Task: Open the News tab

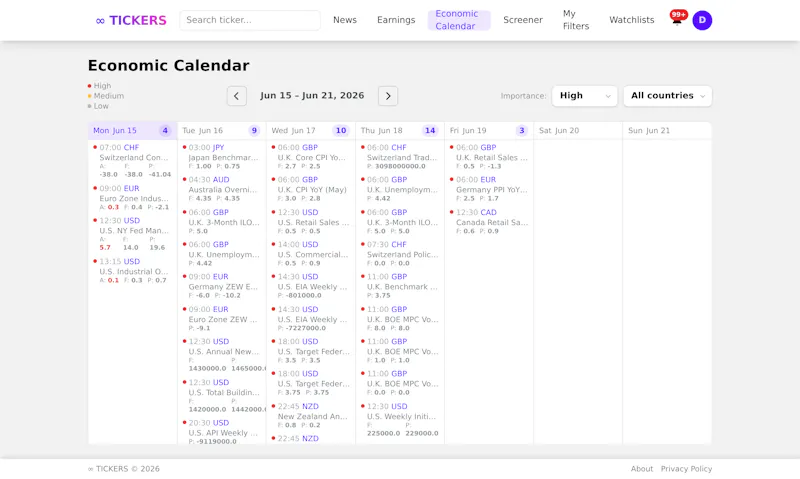Action: [x=345, y=20]
